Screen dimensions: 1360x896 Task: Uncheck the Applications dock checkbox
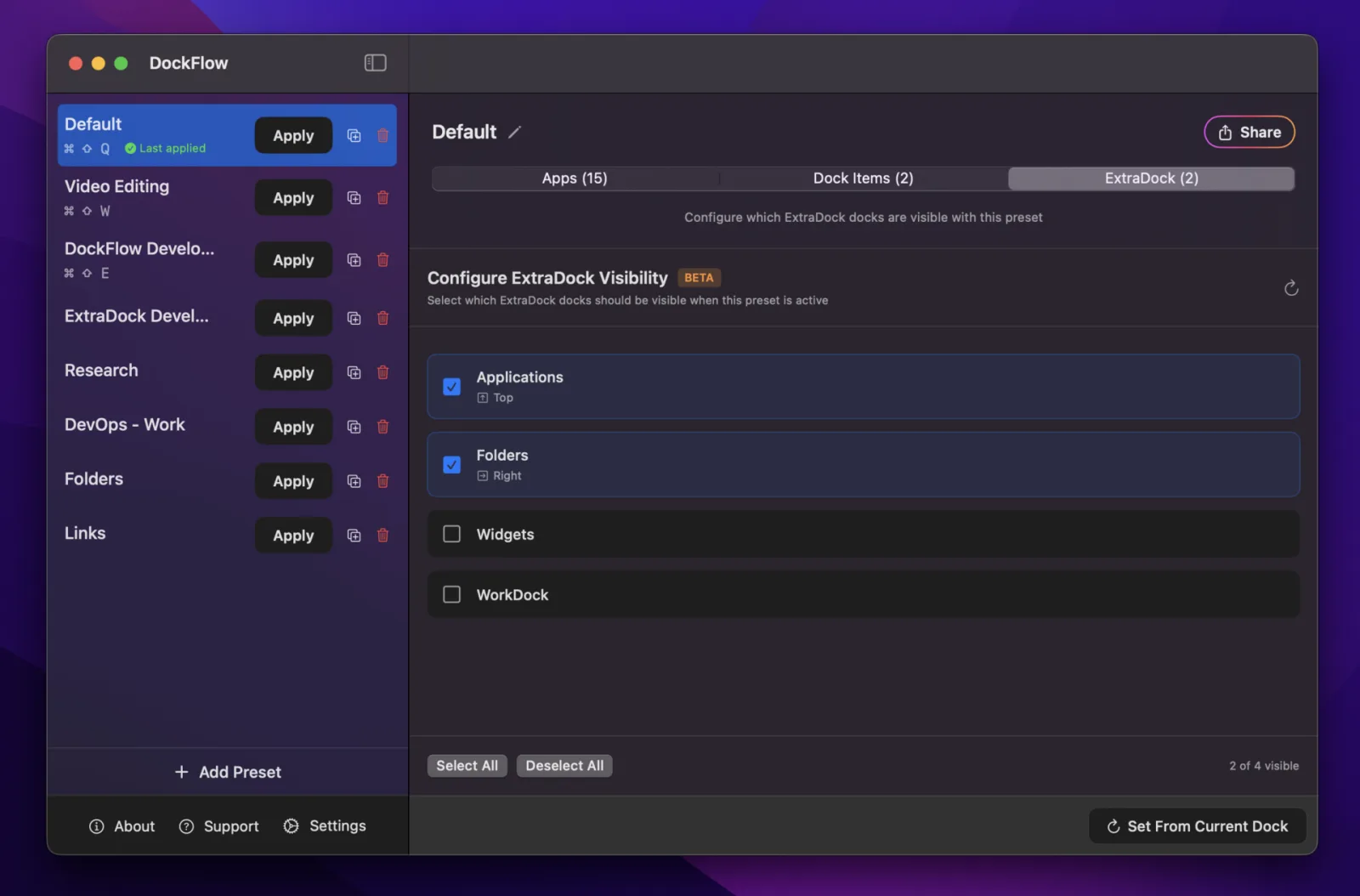(451, 387)
